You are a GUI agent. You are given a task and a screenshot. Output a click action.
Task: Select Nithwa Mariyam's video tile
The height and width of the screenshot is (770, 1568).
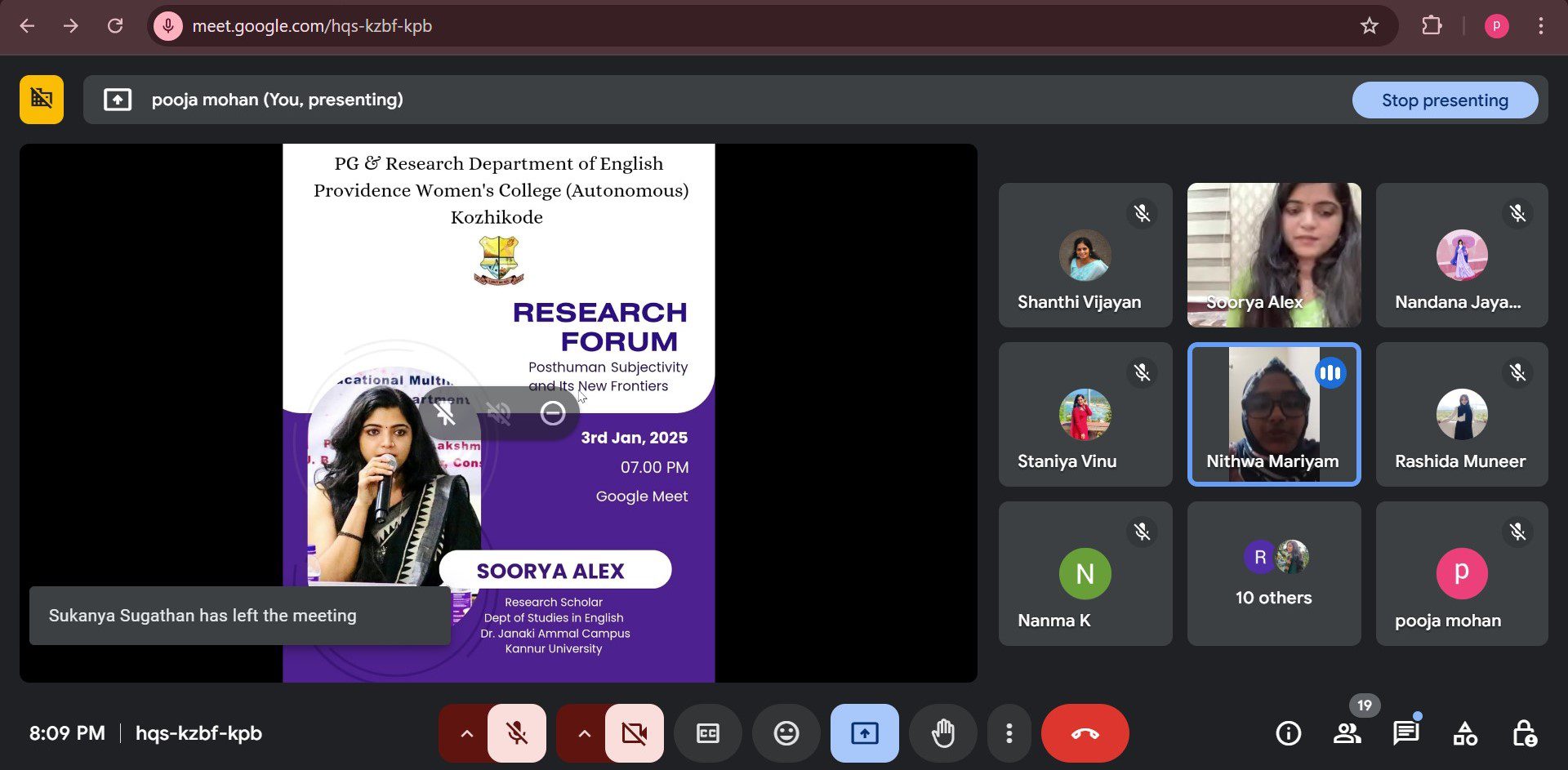point(1273,414)
